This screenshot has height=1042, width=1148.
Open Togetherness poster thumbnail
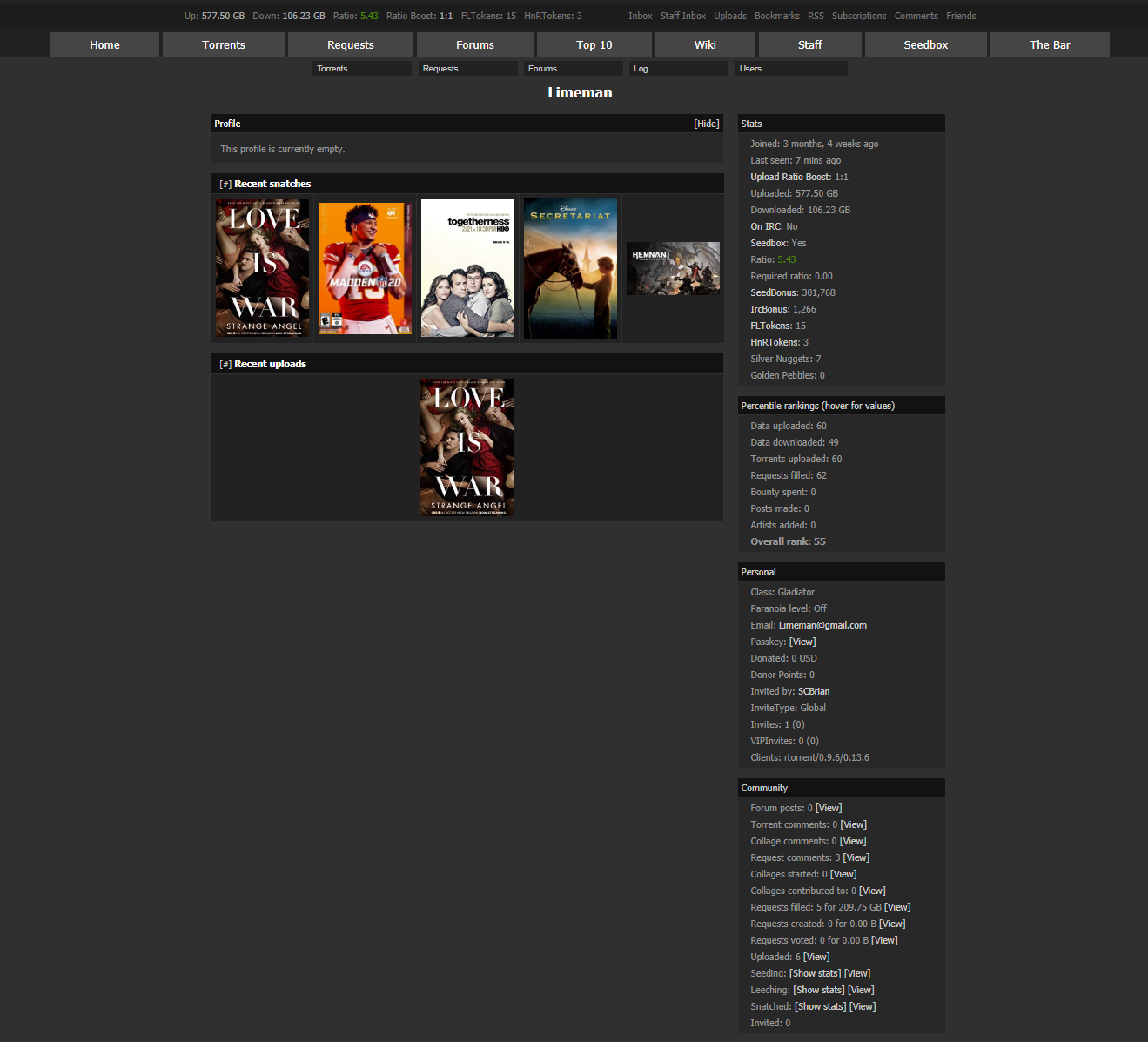click(467, 268)
